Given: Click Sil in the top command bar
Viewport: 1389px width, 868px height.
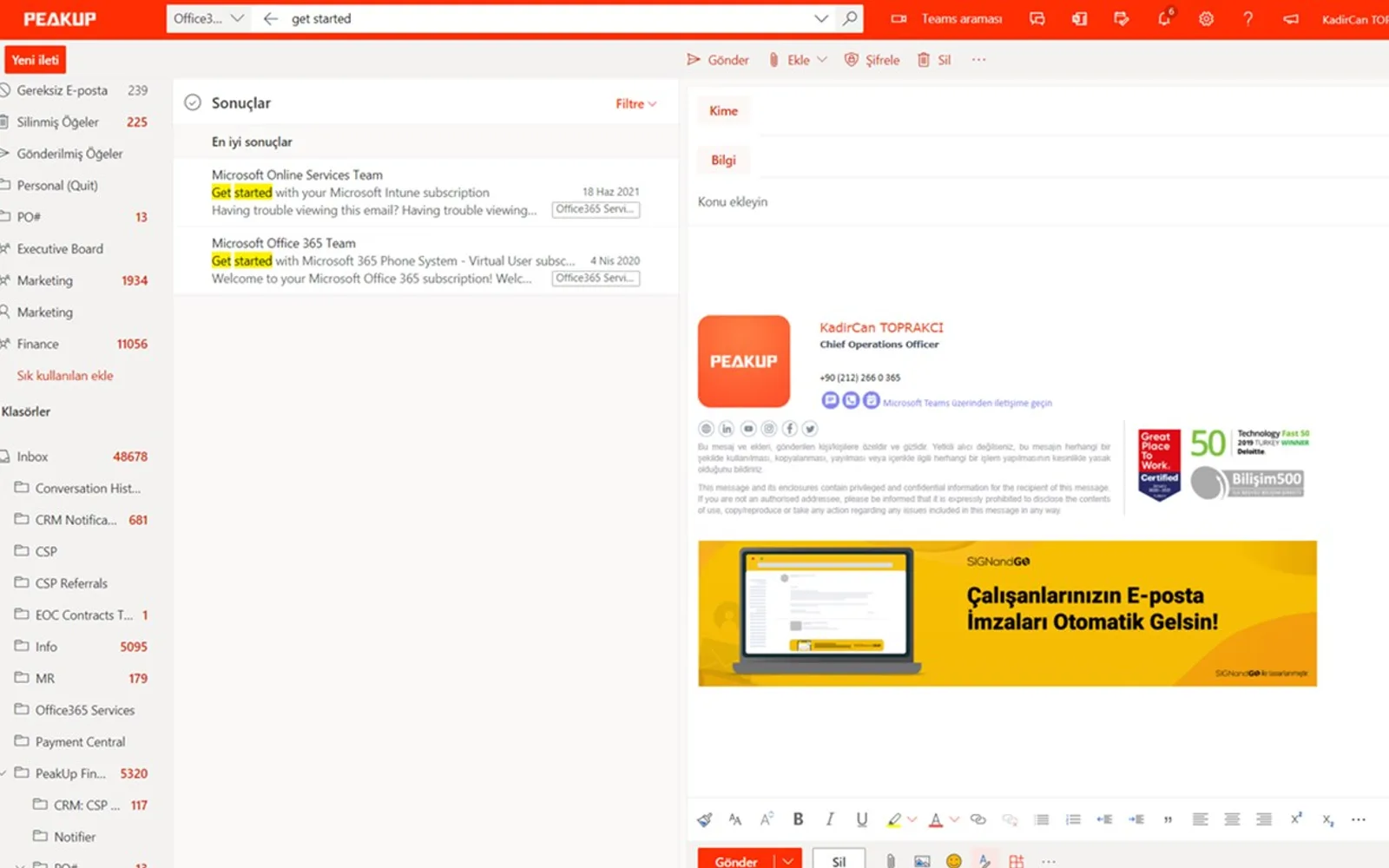Looking at the screenshot, I should pos(934,60).
